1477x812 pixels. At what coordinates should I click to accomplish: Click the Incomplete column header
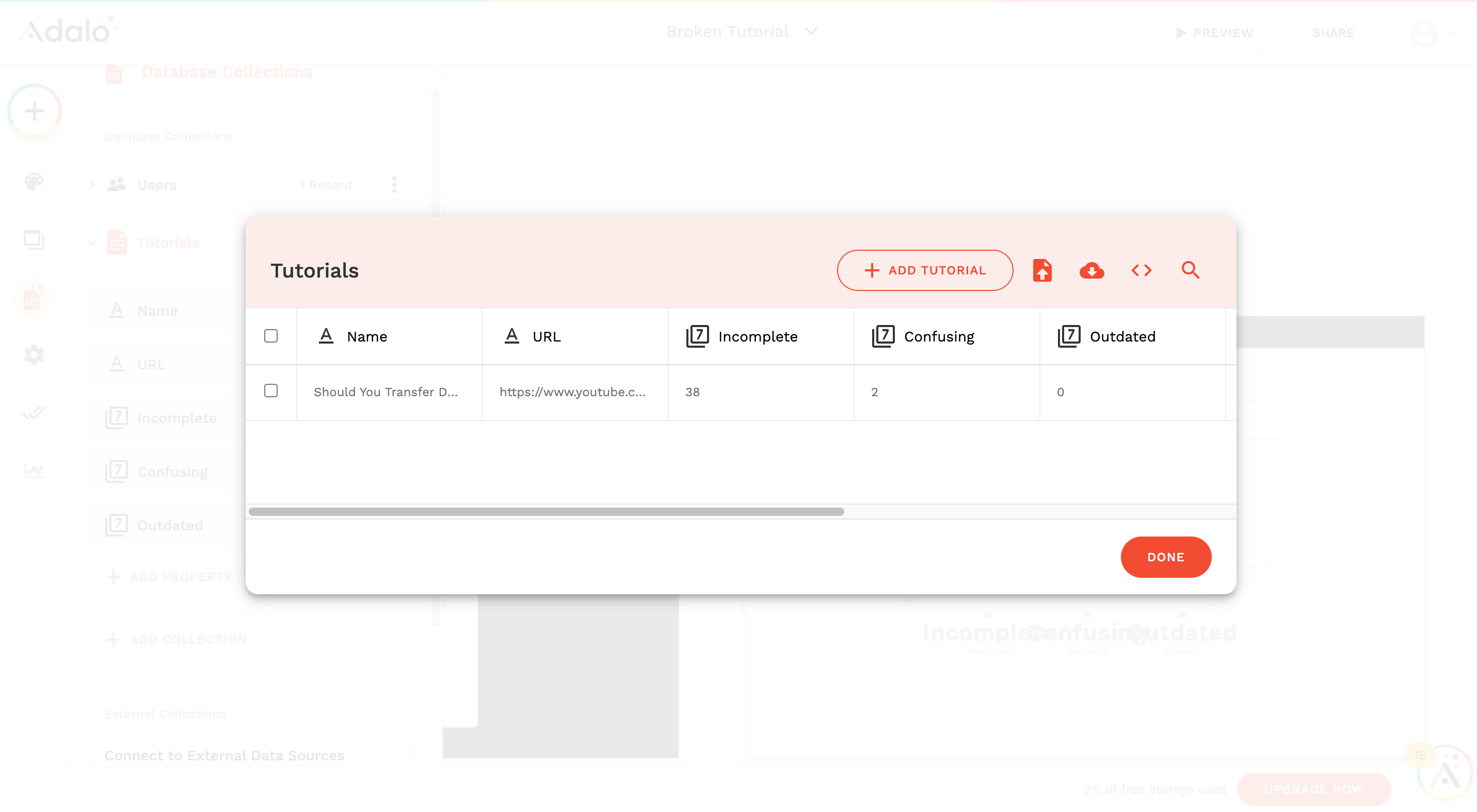tap(757, 336)
